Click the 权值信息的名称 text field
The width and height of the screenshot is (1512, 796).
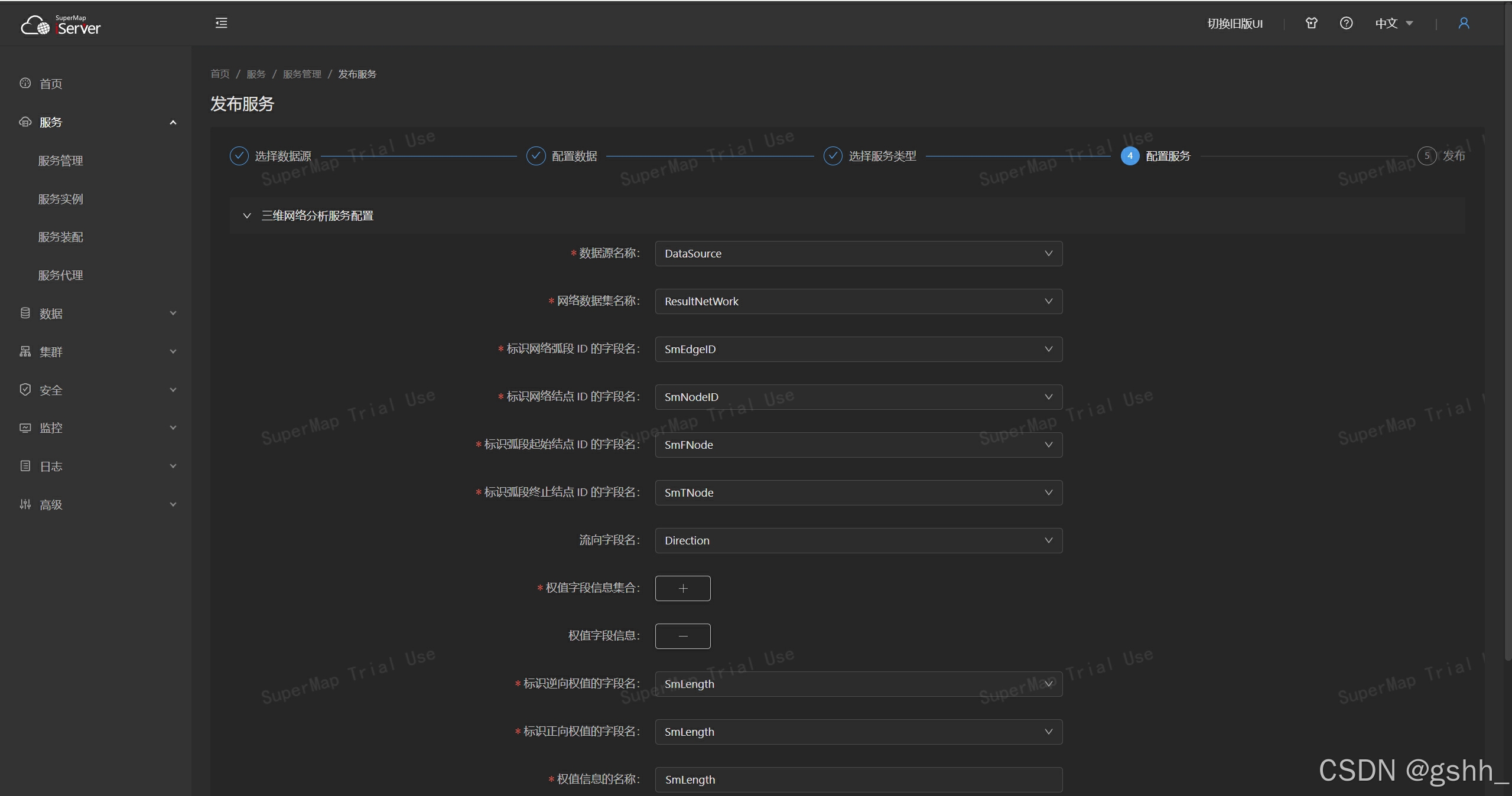click(x=858, y=779)
